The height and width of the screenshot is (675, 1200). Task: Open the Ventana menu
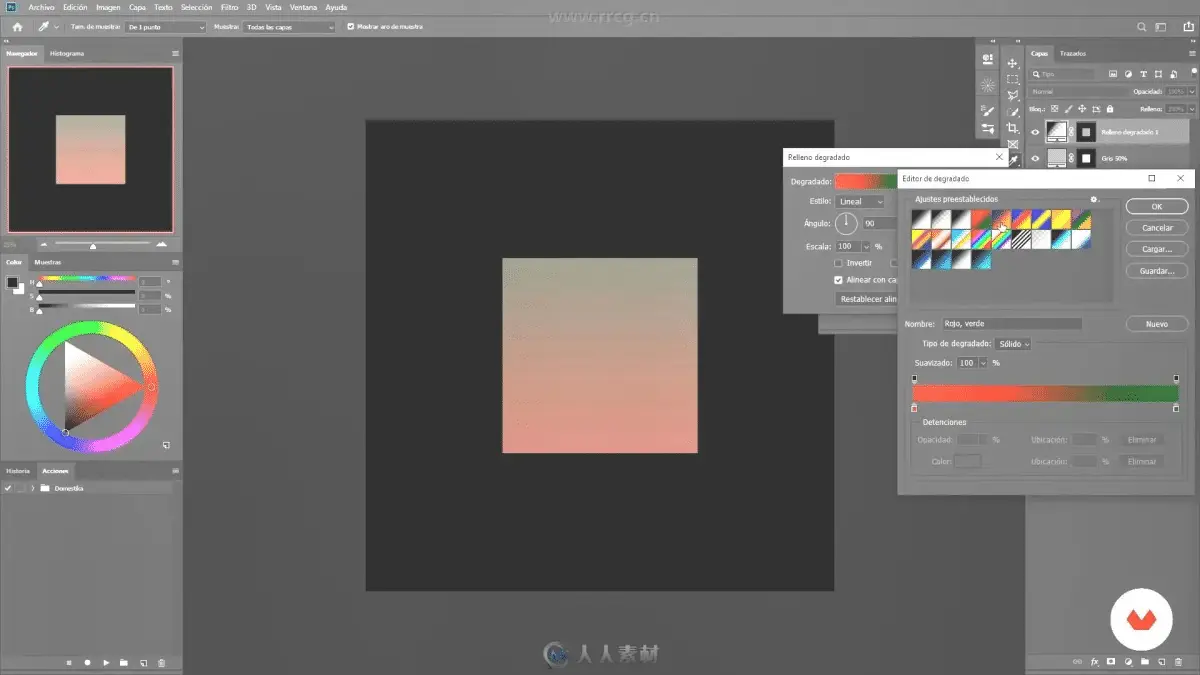point(303,7)
